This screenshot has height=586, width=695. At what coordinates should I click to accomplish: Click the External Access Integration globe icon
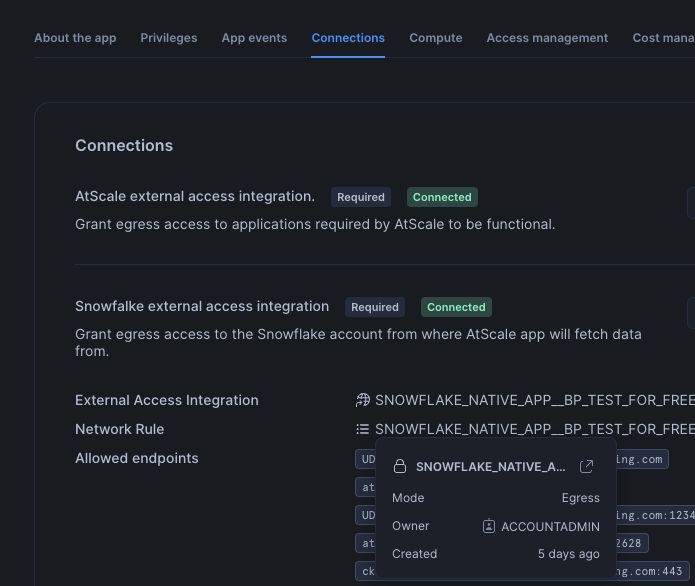click(x=363, y=400)
